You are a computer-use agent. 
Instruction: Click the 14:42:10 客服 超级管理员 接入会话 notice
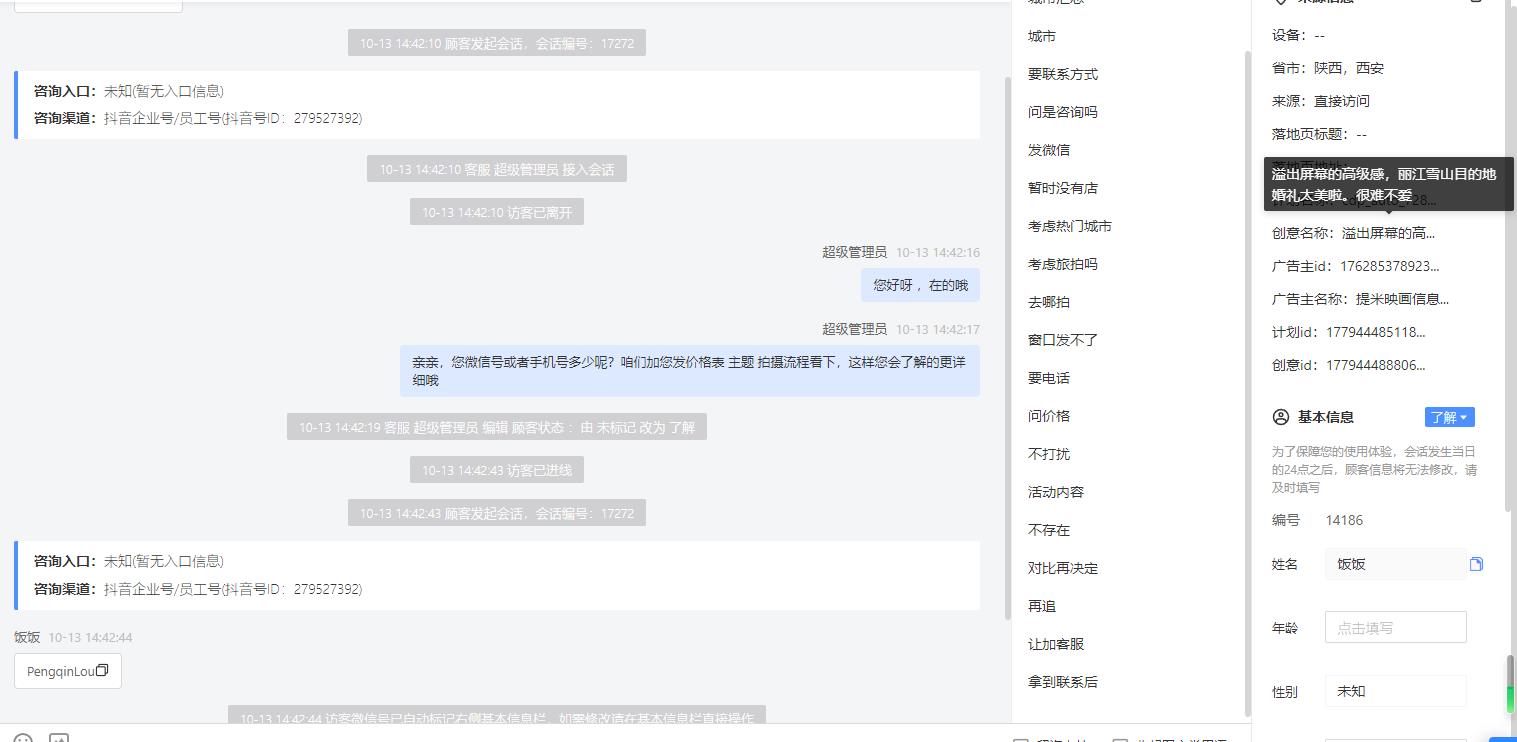point(497,169)
